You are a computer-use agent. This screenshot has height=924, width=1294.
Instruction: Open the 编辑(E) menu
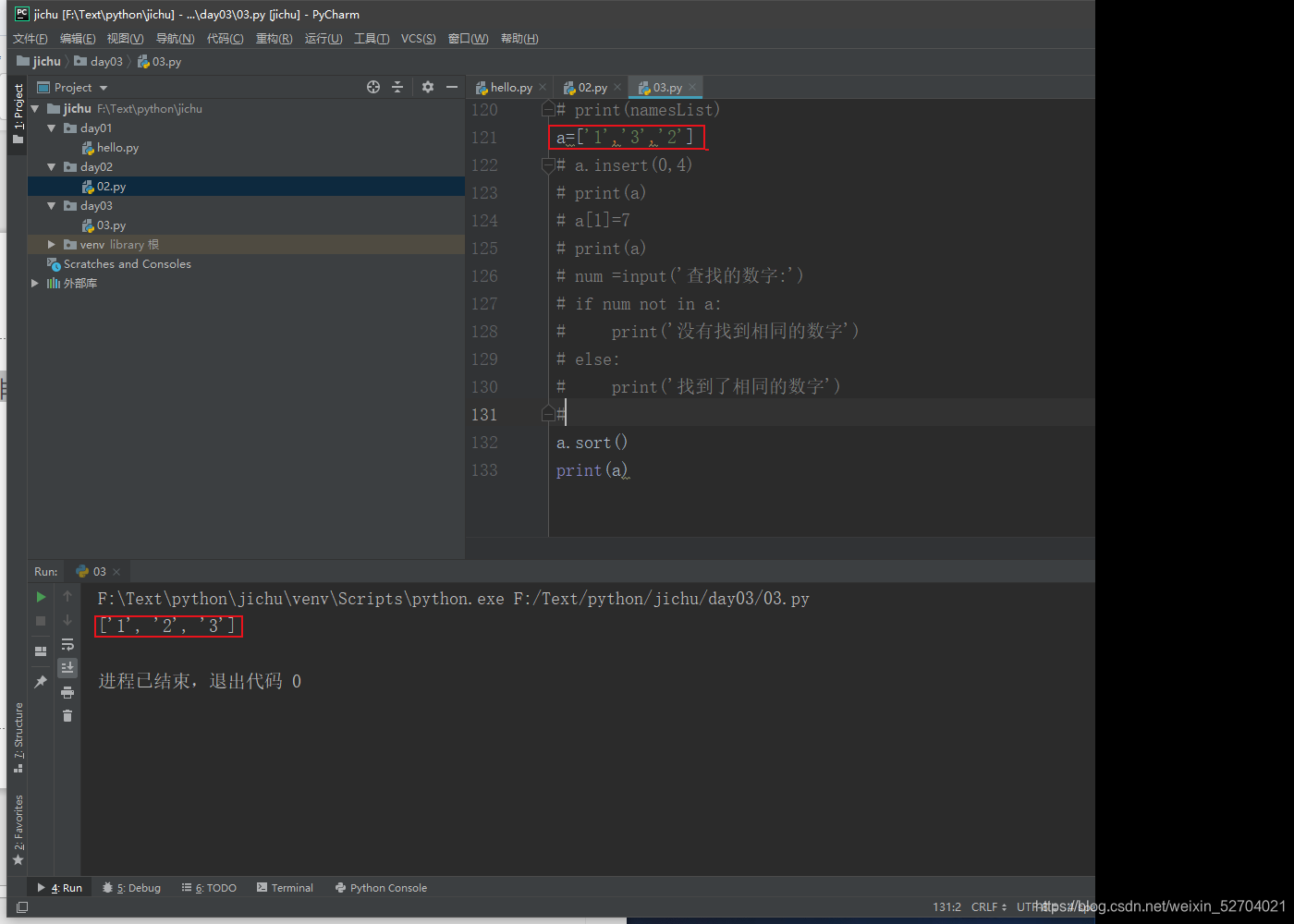click(x=78, y=39)
